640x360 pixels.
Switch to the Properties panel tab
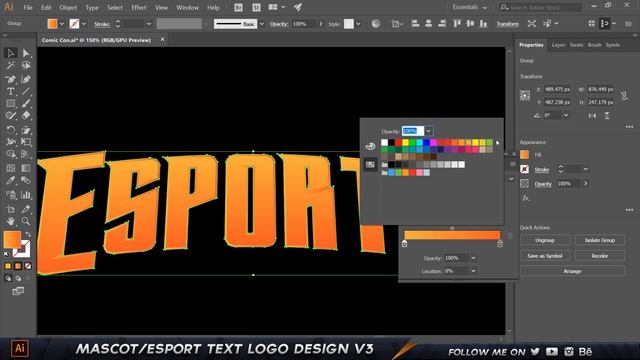tap(531, 45)
